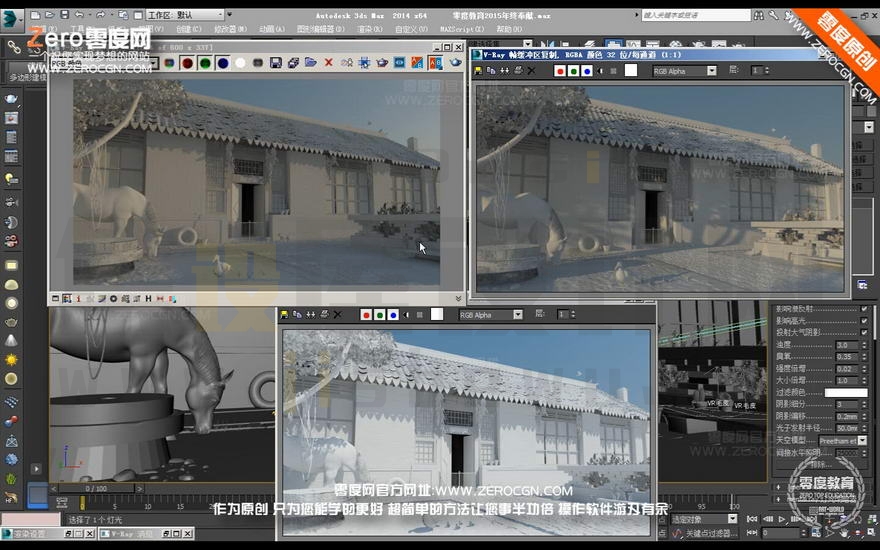Toggle the red channel in the left render window

(x=187, y=63)
